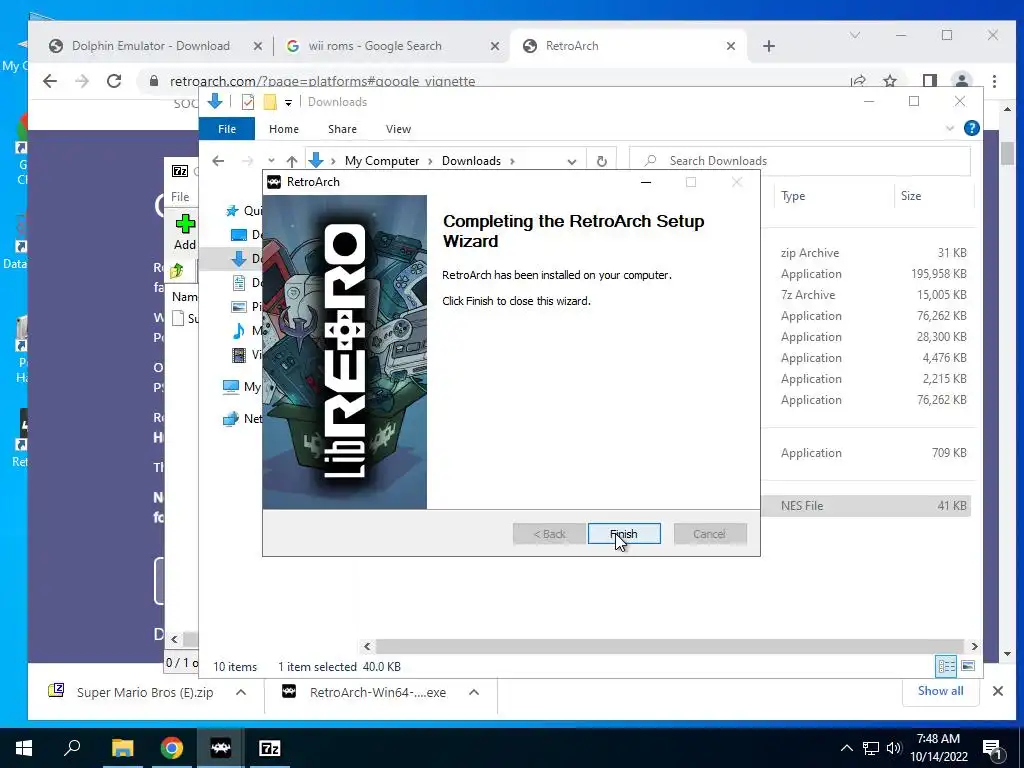Open the notification center icon
Viewport: 1024px width, 768px height.
click(993, 749)
